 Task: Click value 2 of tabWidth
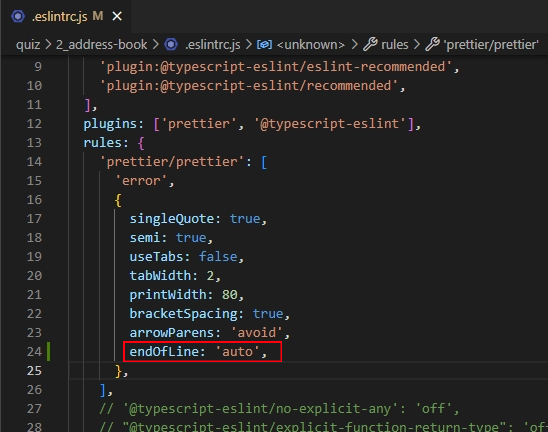pyautogui.click(x=210, y=276)
